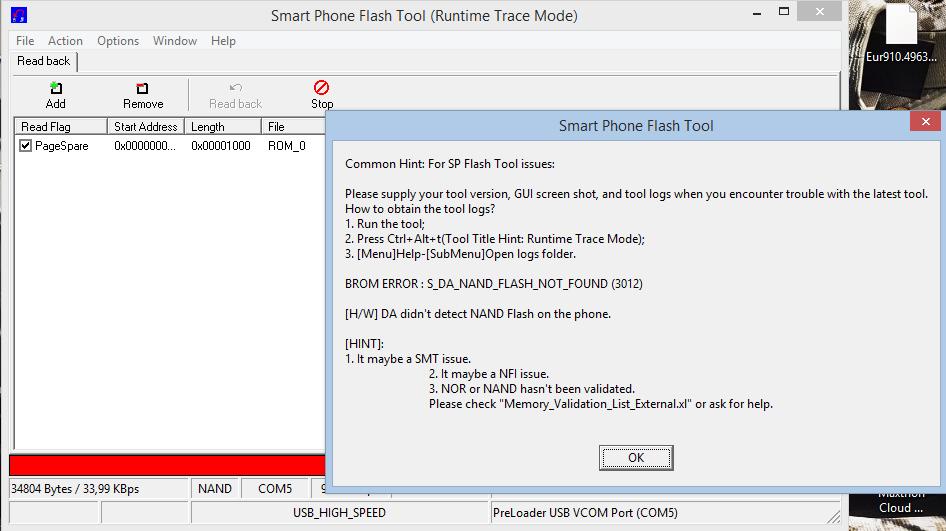Click the greyed Read back toolbar icon
This screenshot has height=531, width=946.
[x=235, y=88]
